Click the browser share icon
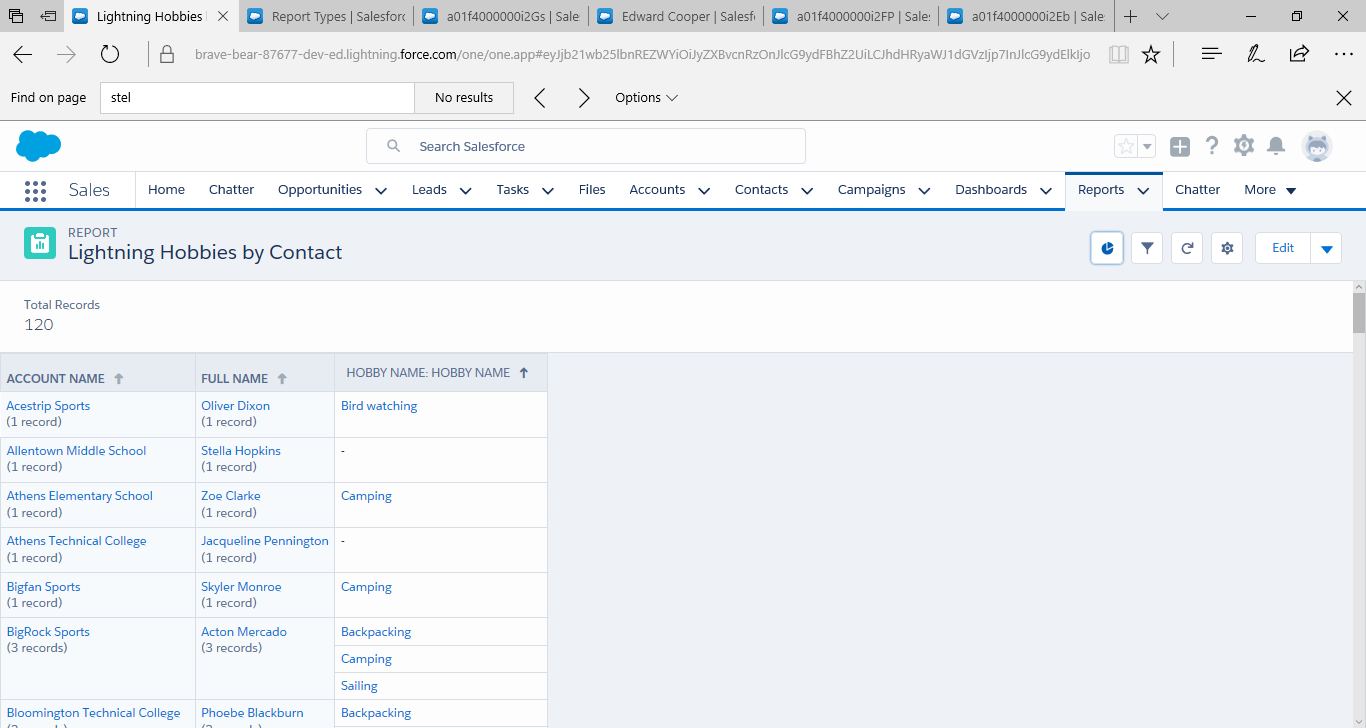This screenshot has width=1366, height=728. (1299, 54)
